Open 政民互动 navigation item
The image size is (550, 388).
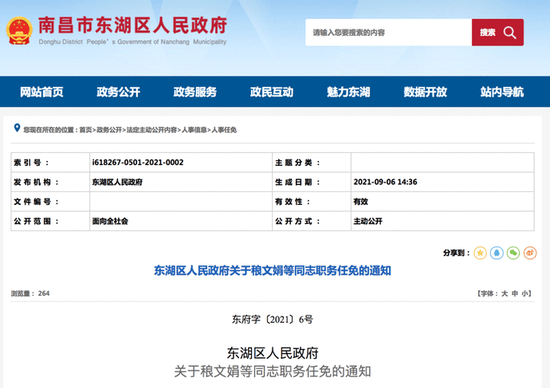pyautogui.click(x=272, y=92)
